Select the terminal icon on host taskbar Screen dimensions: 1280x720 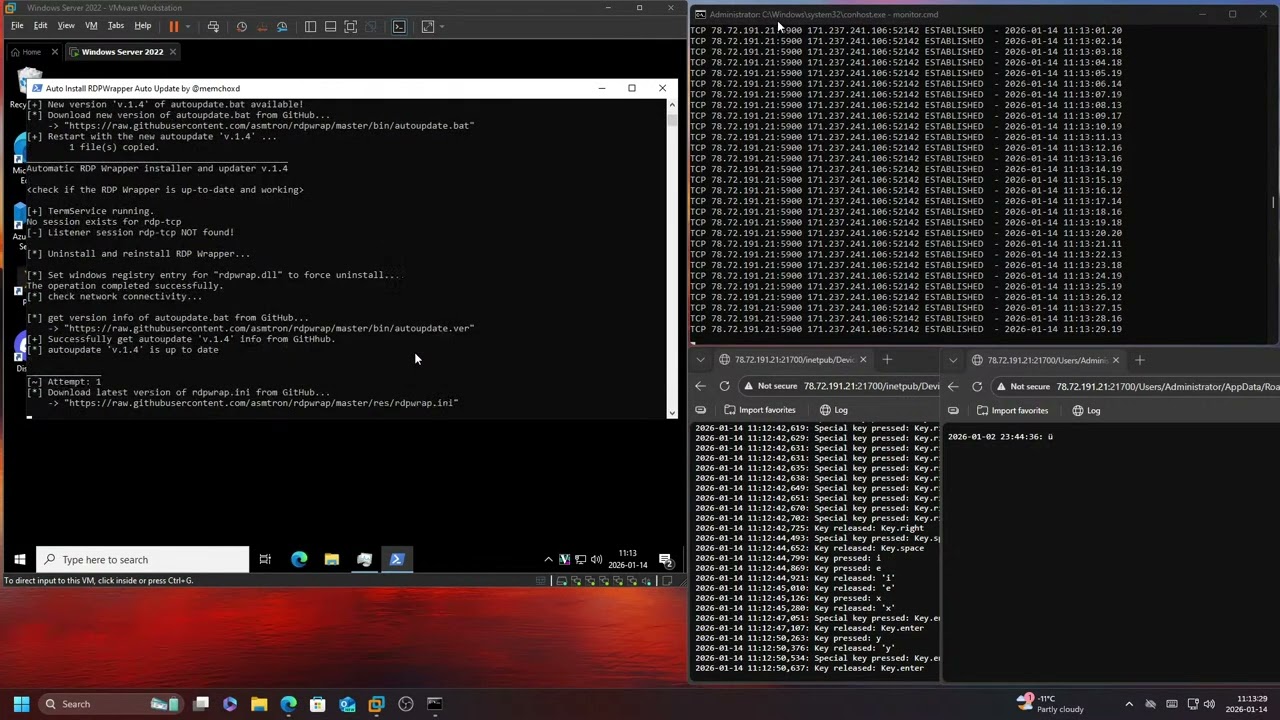pyautogui.click(x=434, y=704)
